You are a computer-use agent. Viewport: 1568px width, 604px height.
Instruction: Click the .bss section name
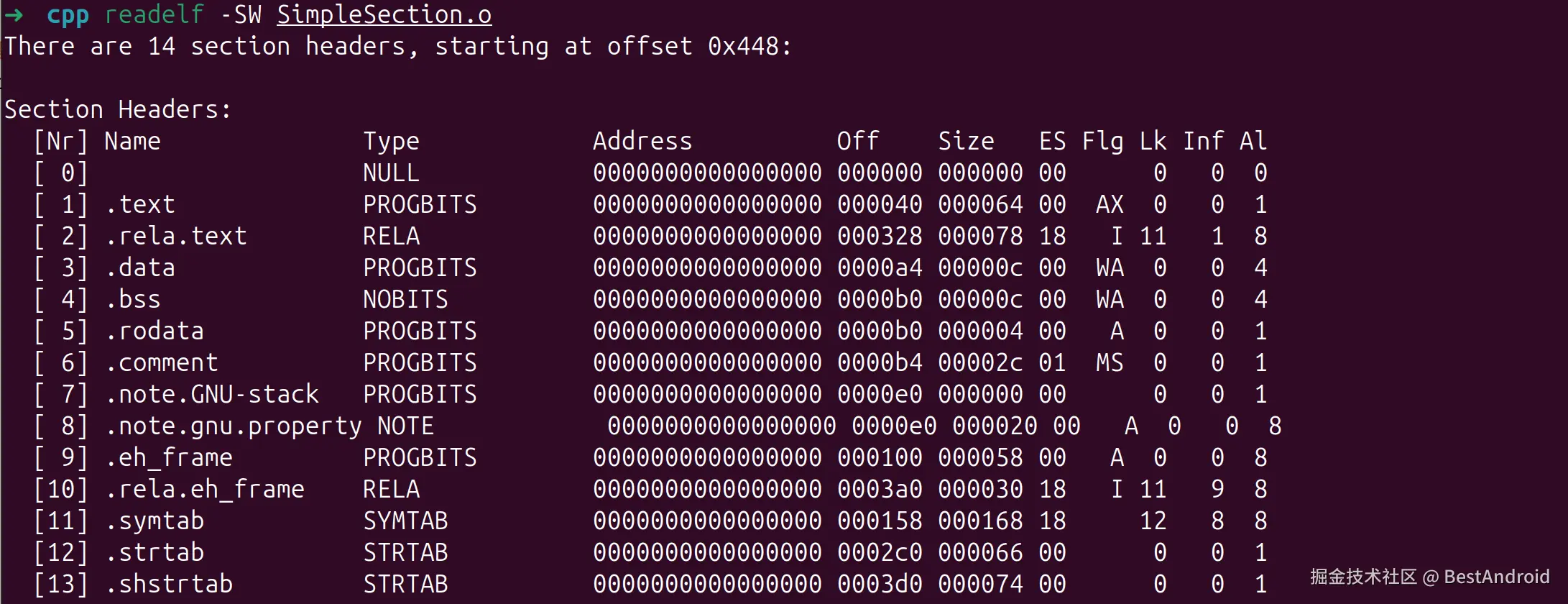(x=132, y=300)
